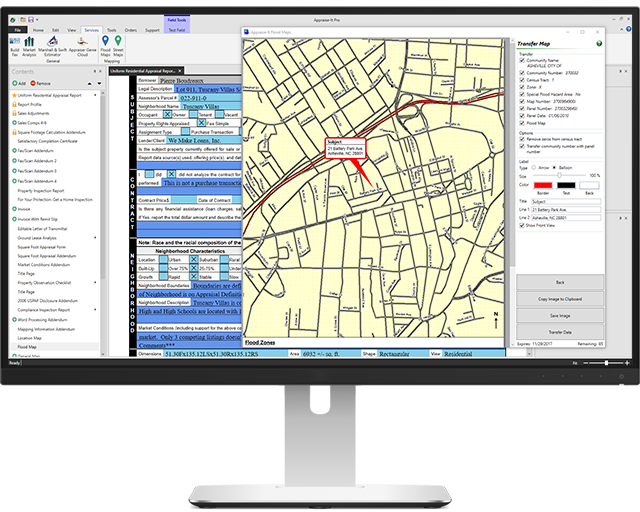The height and width of the screenshot is (512, 640).
Task: Open Street Maps from the ribbon
Action: pos(118,46)
